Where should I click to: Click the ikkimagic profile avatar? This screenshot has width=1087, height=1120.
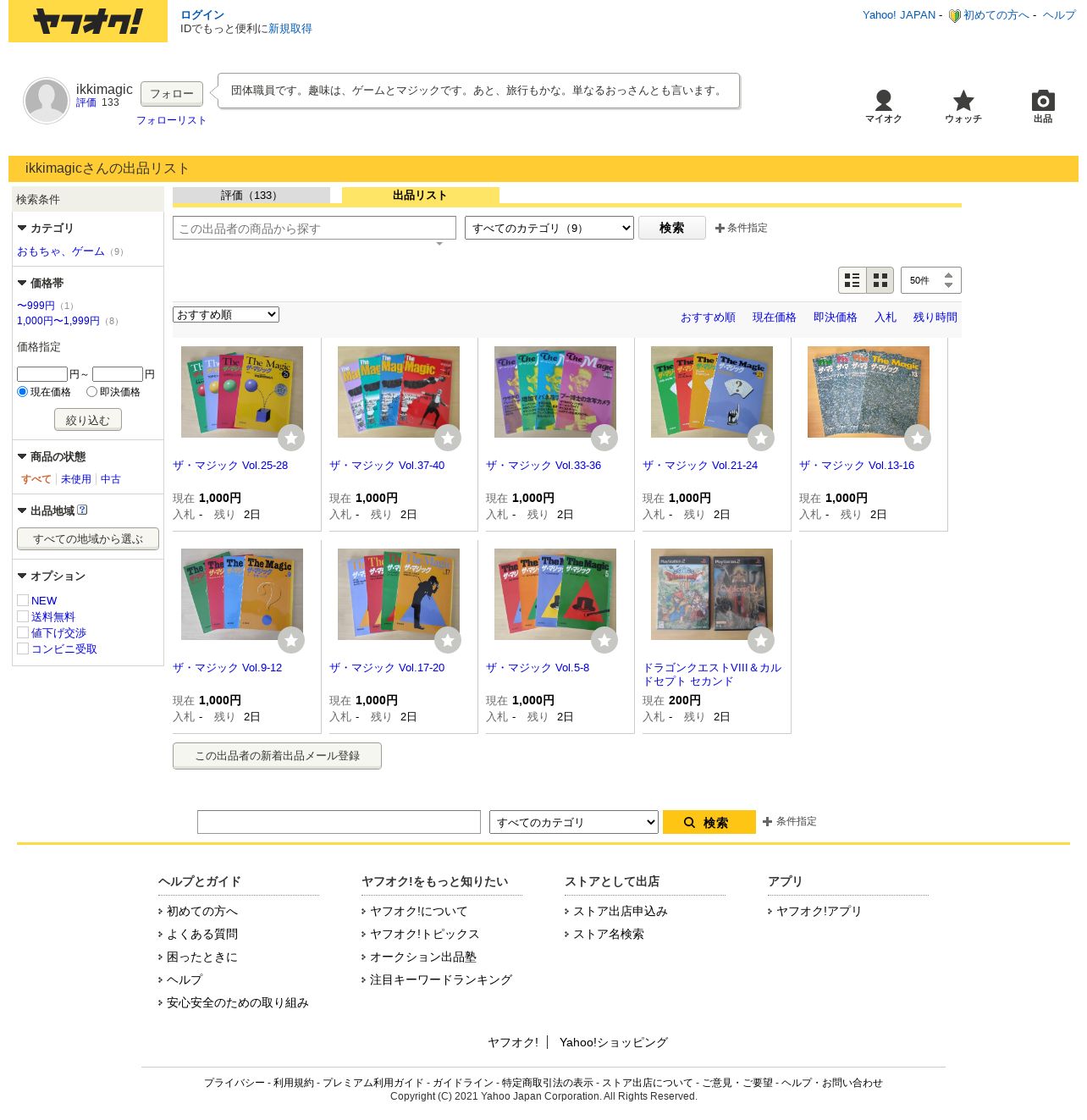tap(47, 101)
